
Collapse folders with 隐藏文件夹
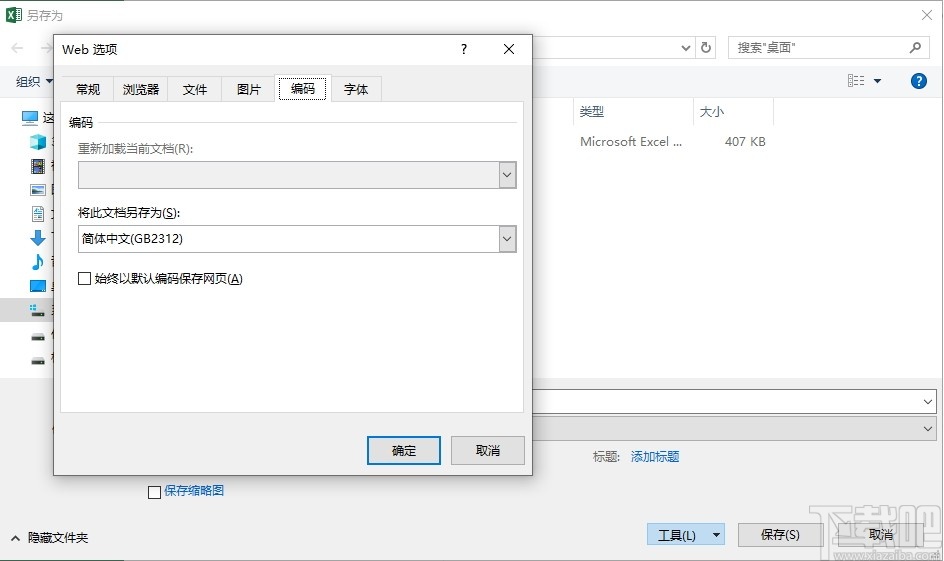(x=50, y=538)
